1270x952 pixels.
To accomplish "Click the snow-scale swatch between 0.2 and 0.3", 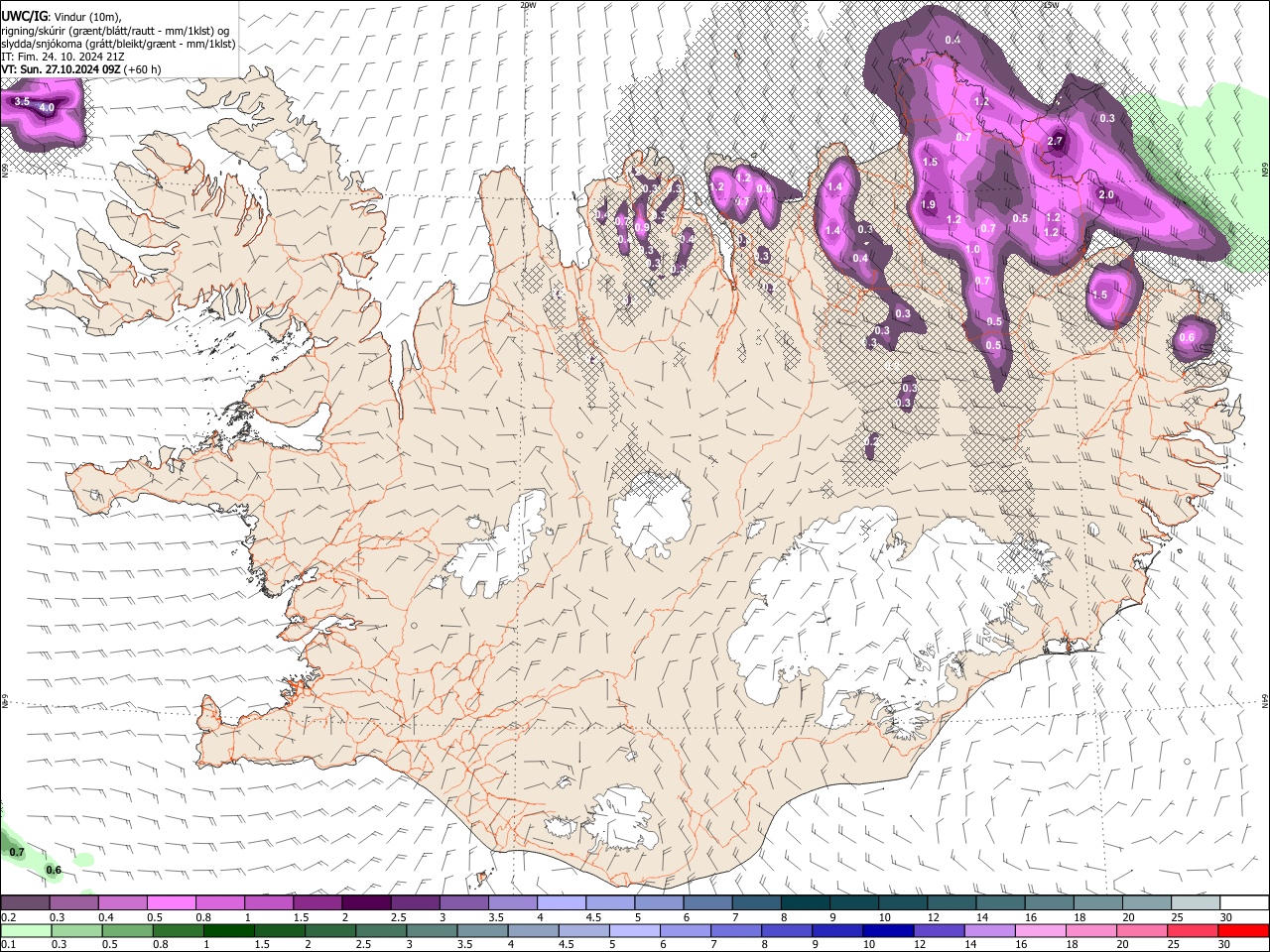I will click(x=25, y=902).
